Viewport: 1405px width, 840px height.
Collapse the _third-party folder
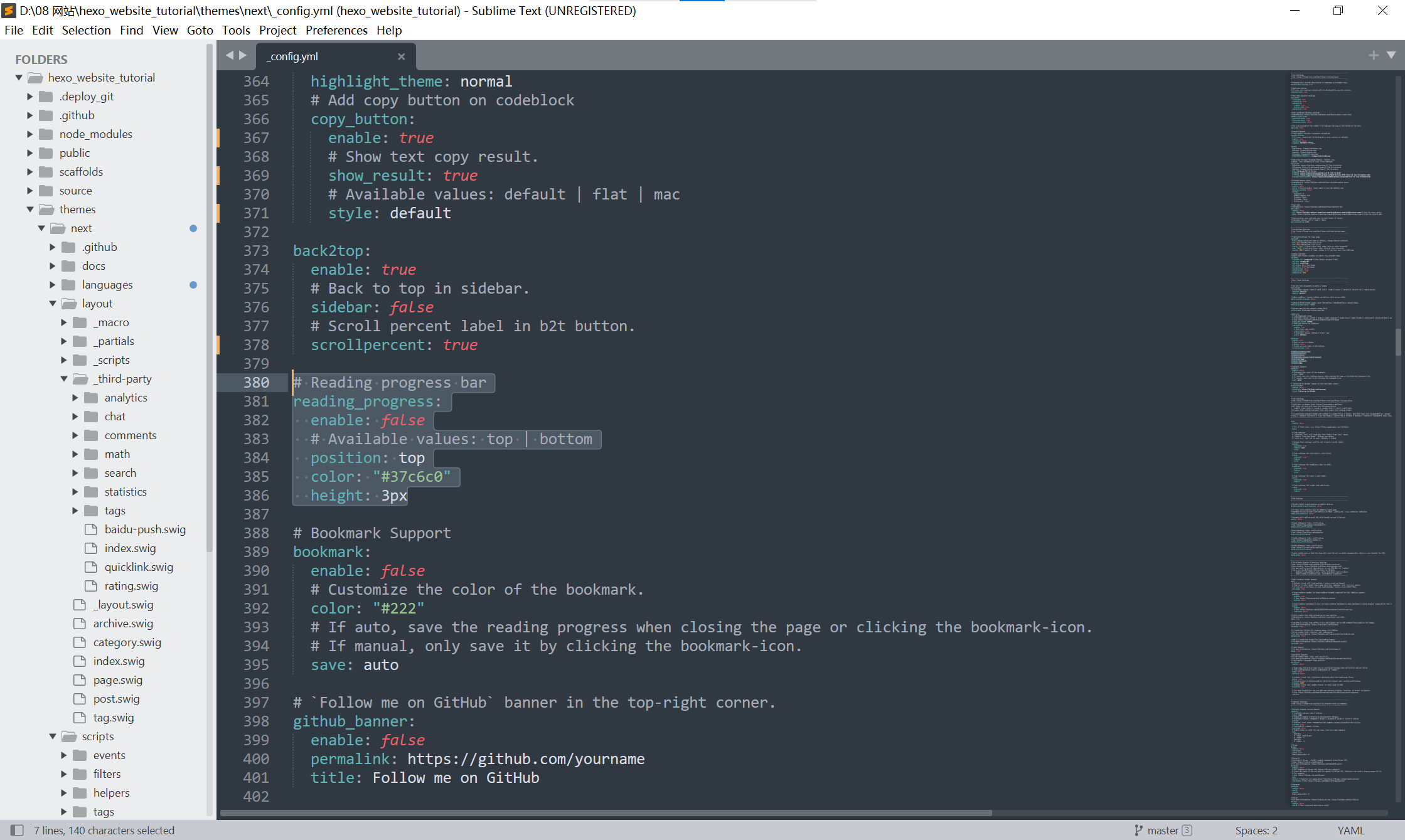(64, 379)
